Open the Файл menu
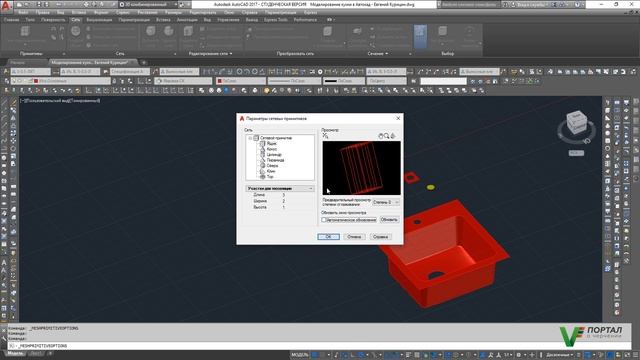This screenshot has height=360, width=640. [x=23, y=13]
